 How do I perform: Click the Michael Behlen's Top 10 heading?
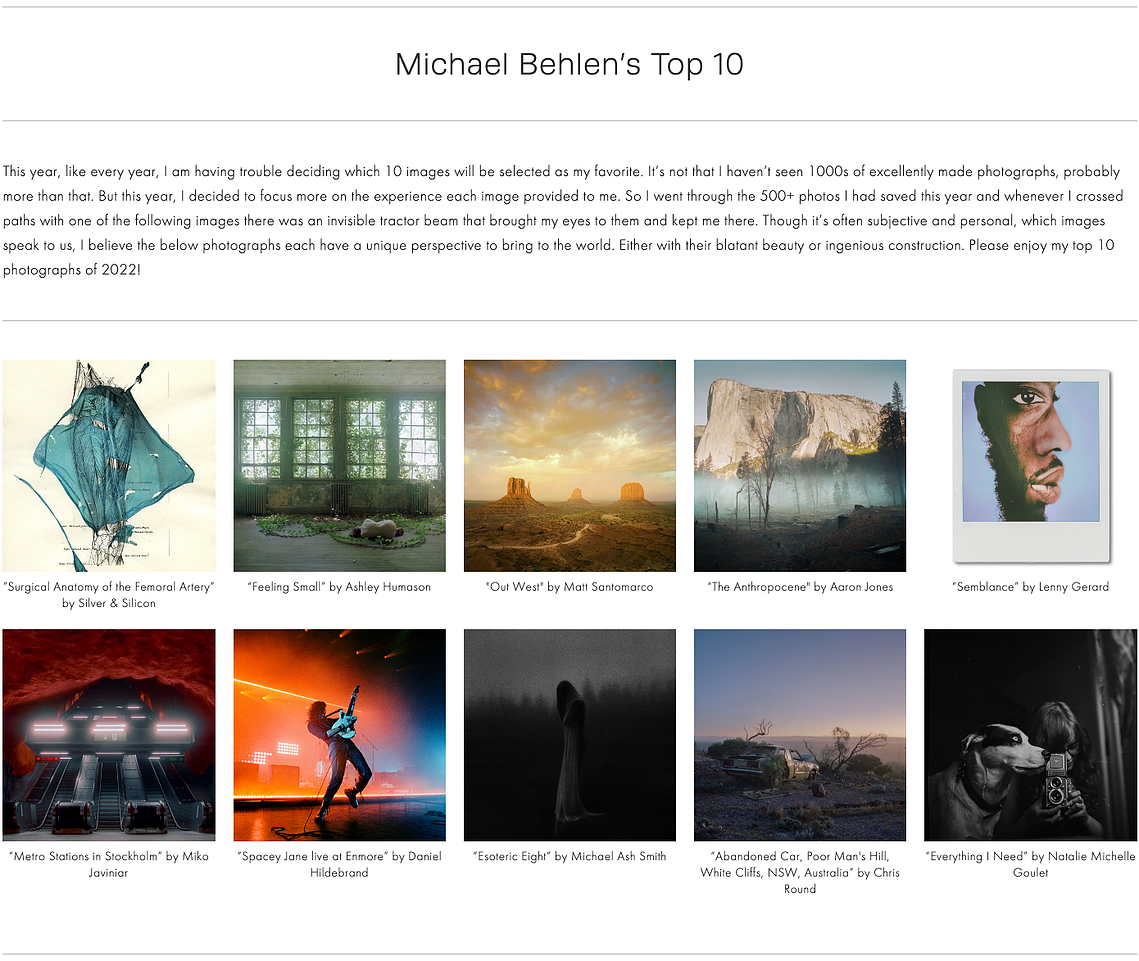[x=570, y=64]
